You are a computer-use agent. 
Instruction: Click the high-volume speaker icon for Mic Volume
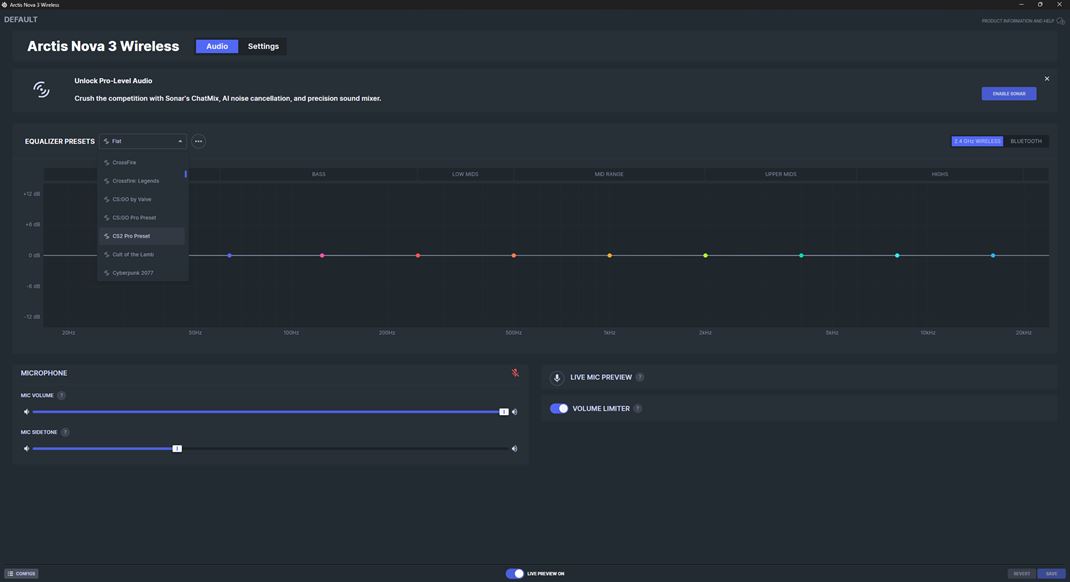point(515,411)
